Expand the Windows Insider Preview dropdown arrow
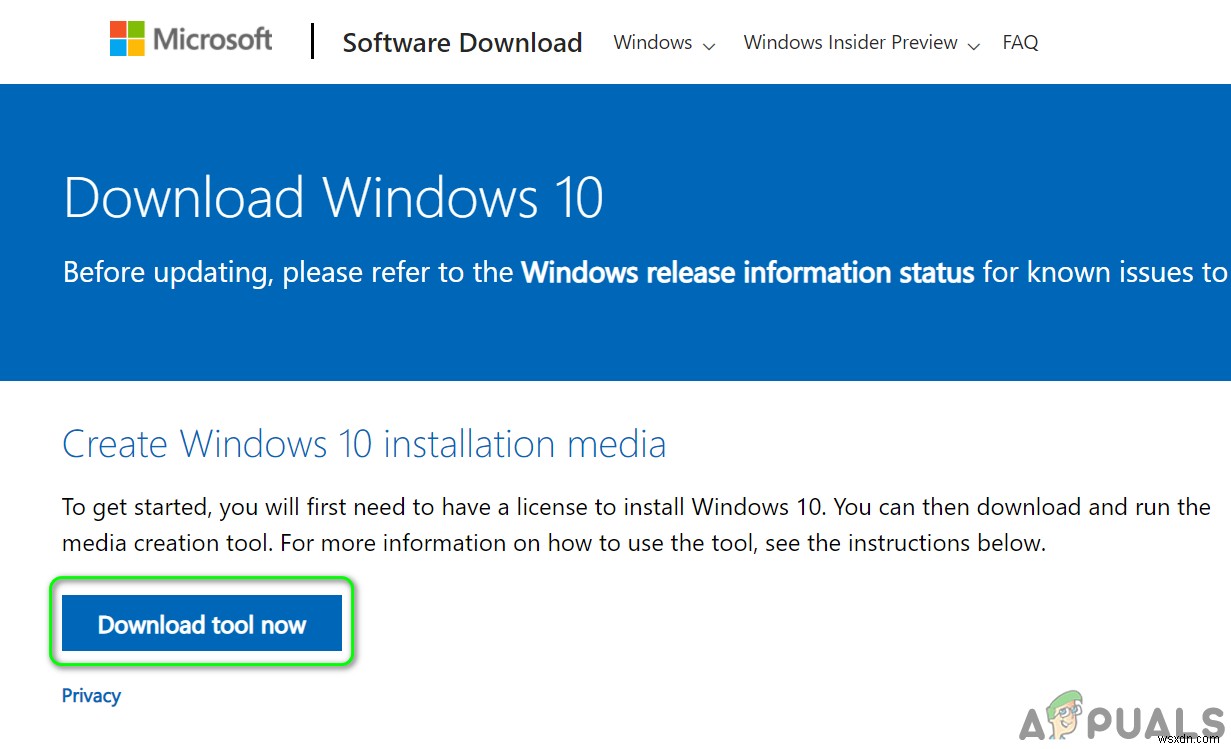1231x749 pixels. (973, 44)
